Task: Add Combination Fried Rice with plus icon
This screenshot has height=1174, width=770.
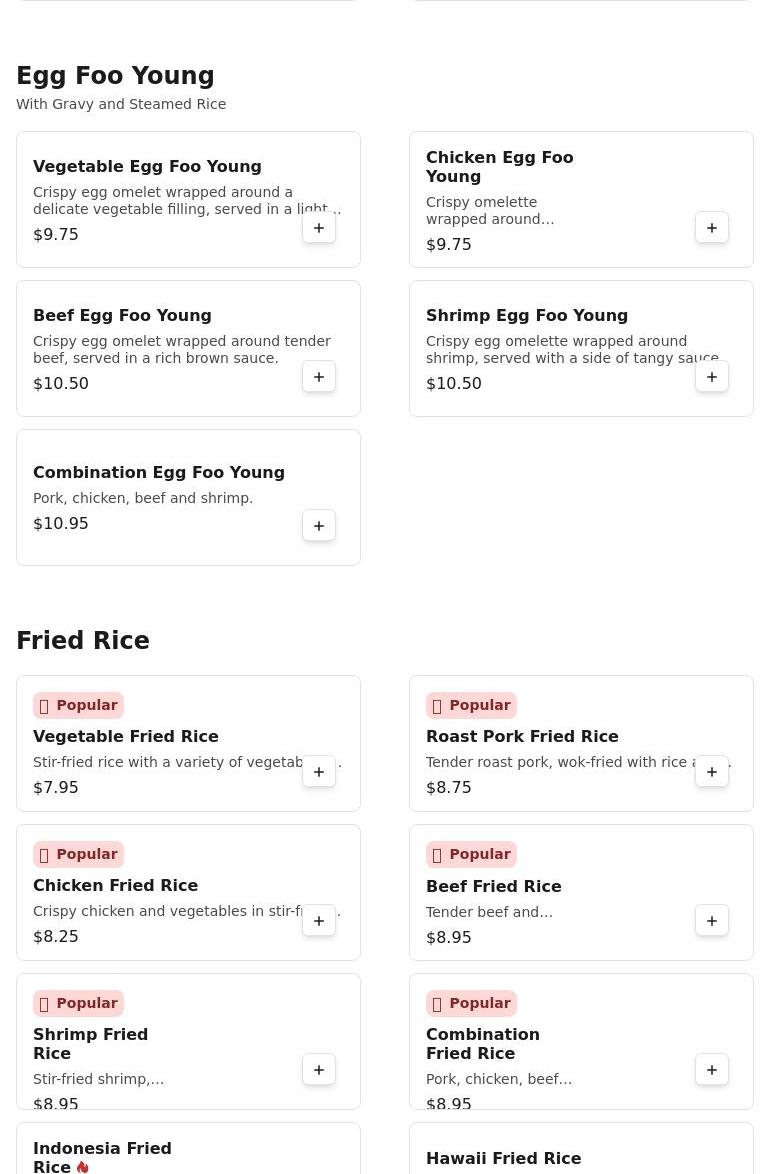Action: click(x=712, y=1070)
